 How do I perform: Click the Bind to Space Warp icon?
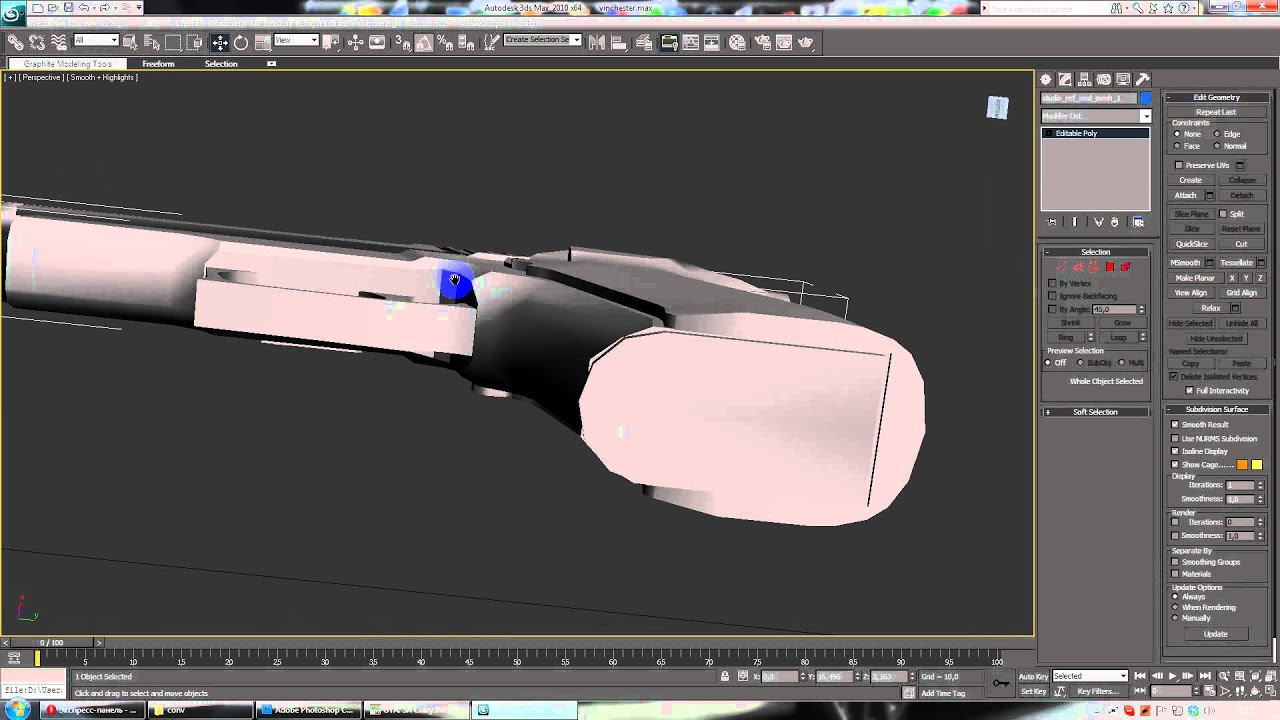(x=59, y=42)
